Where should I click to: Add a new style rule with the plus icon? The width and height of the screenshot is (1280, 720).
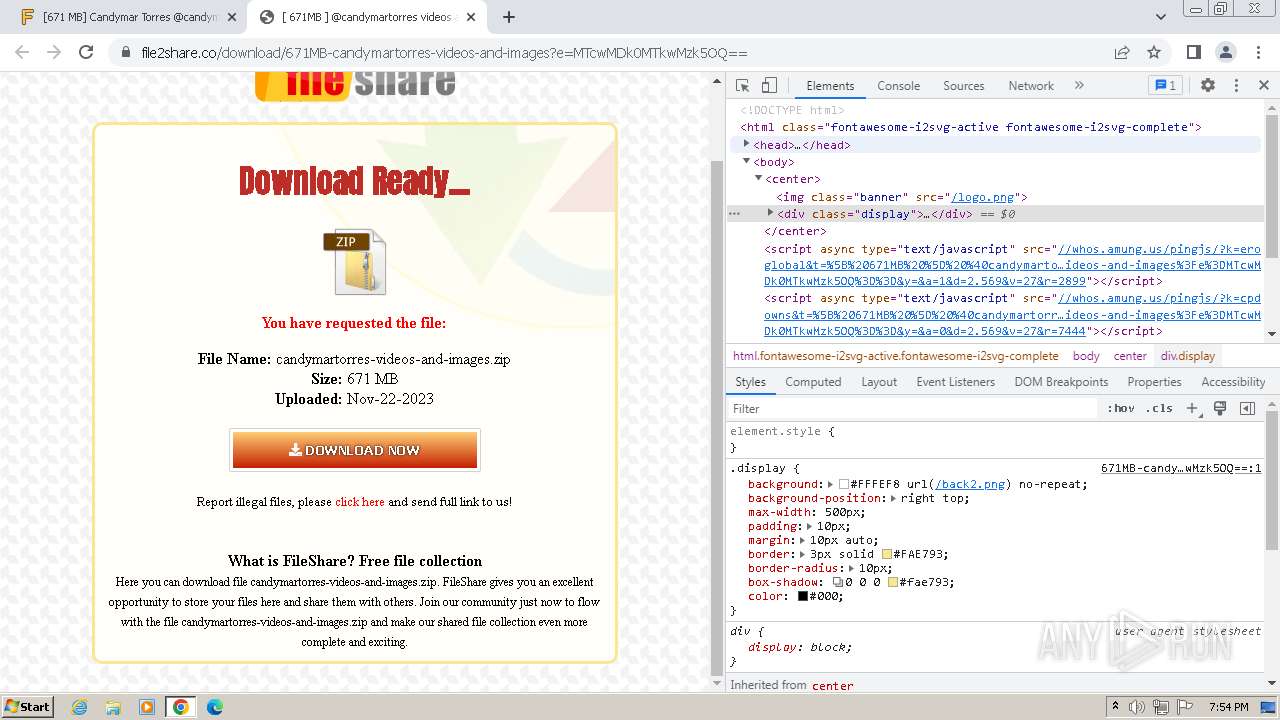1191,408
